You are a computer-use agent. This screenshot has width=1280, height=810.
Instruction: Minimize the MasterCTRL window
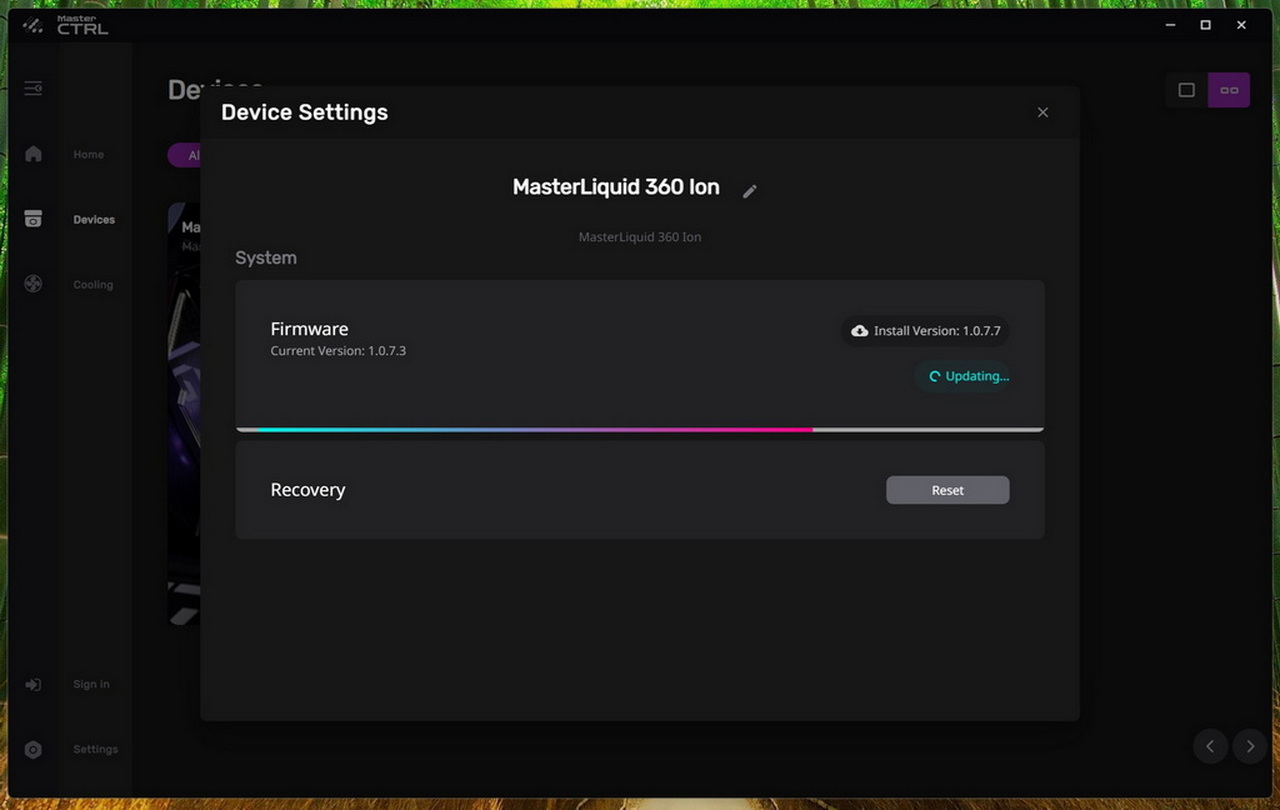[x=1171, y=25]
